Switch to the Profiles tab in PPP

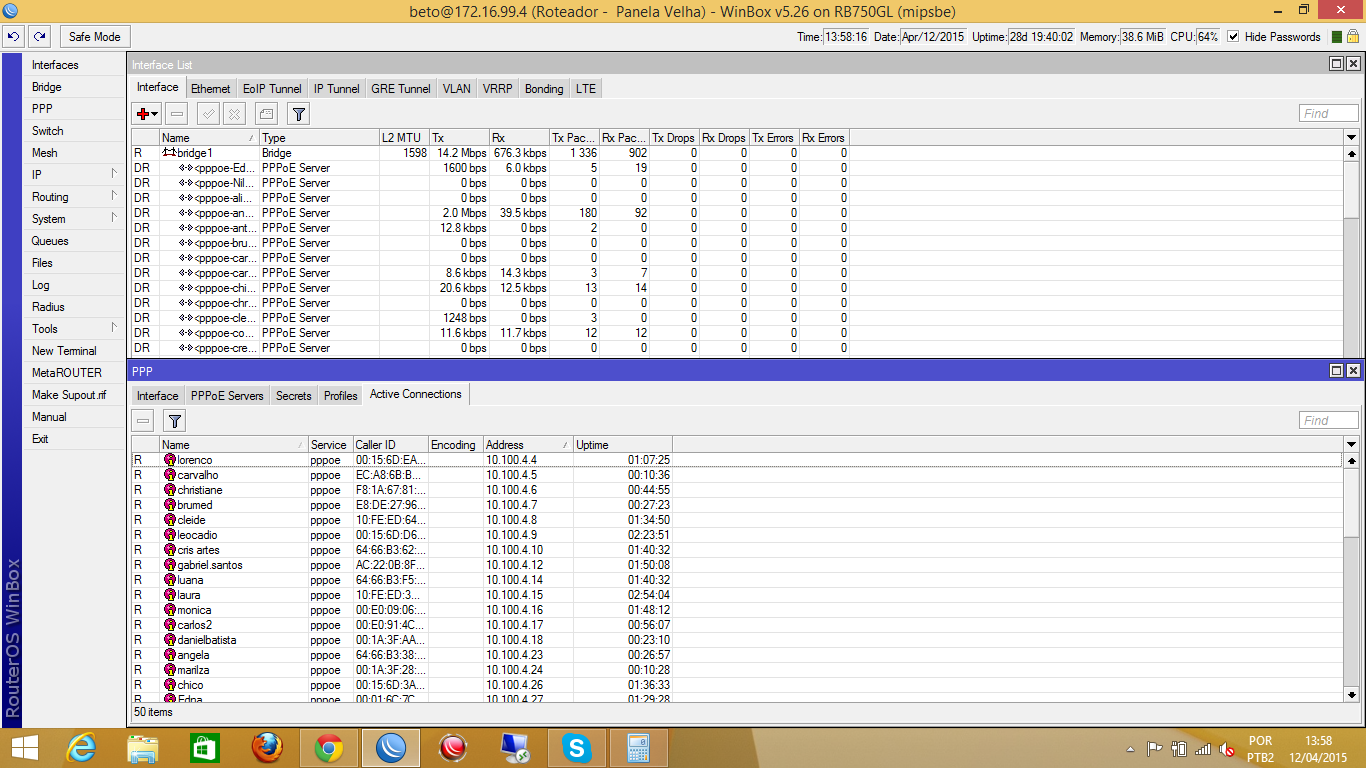[341, 396]
